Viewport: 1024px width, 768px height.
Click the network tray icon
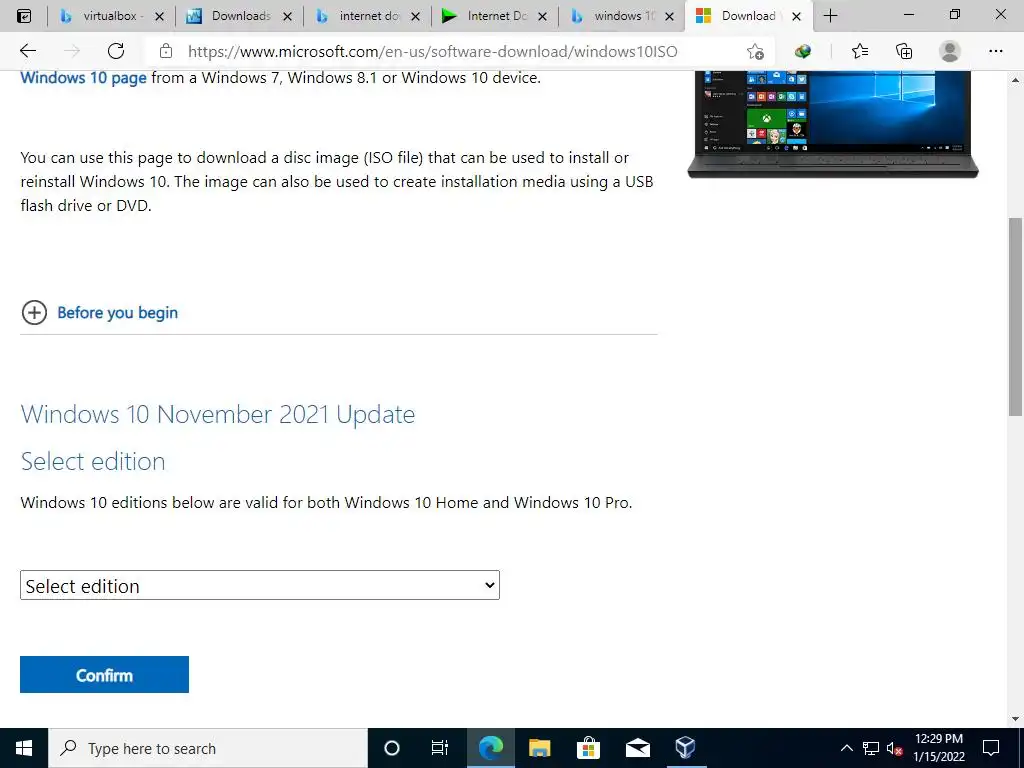tap(871, 748)
